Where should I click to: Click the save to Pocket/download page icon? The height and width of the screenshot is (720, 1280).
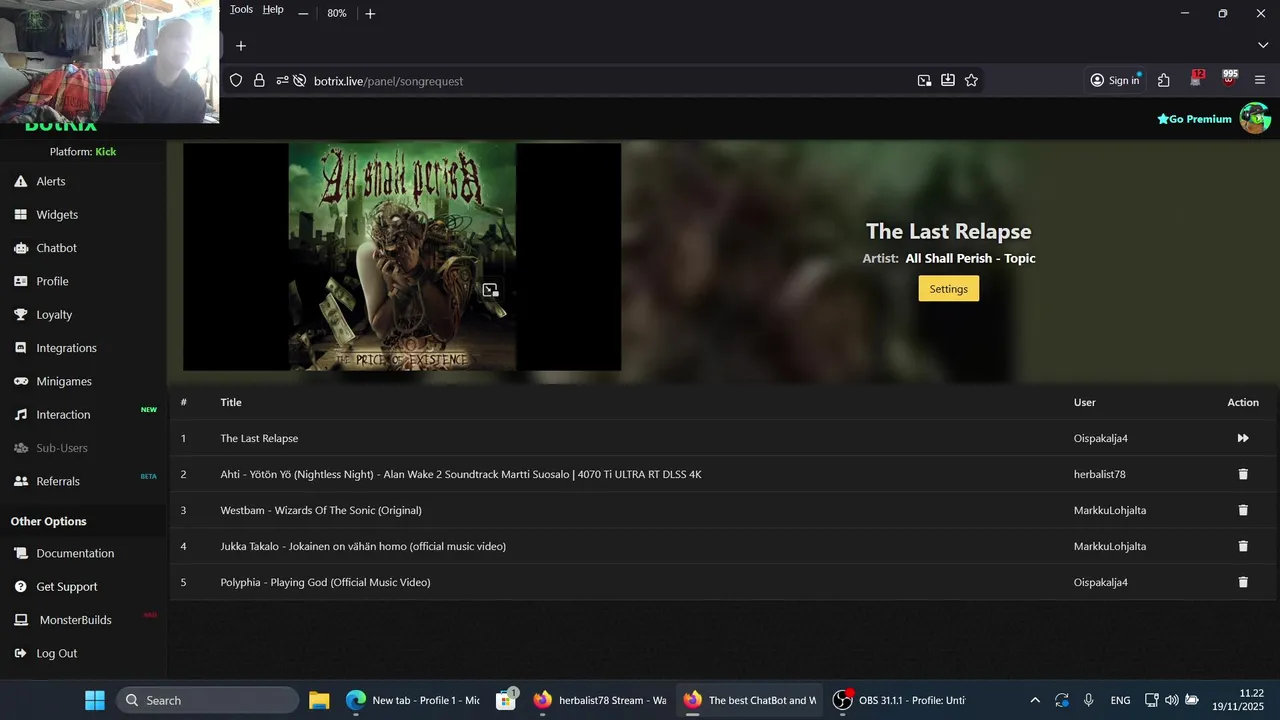(x=948, y=81)
